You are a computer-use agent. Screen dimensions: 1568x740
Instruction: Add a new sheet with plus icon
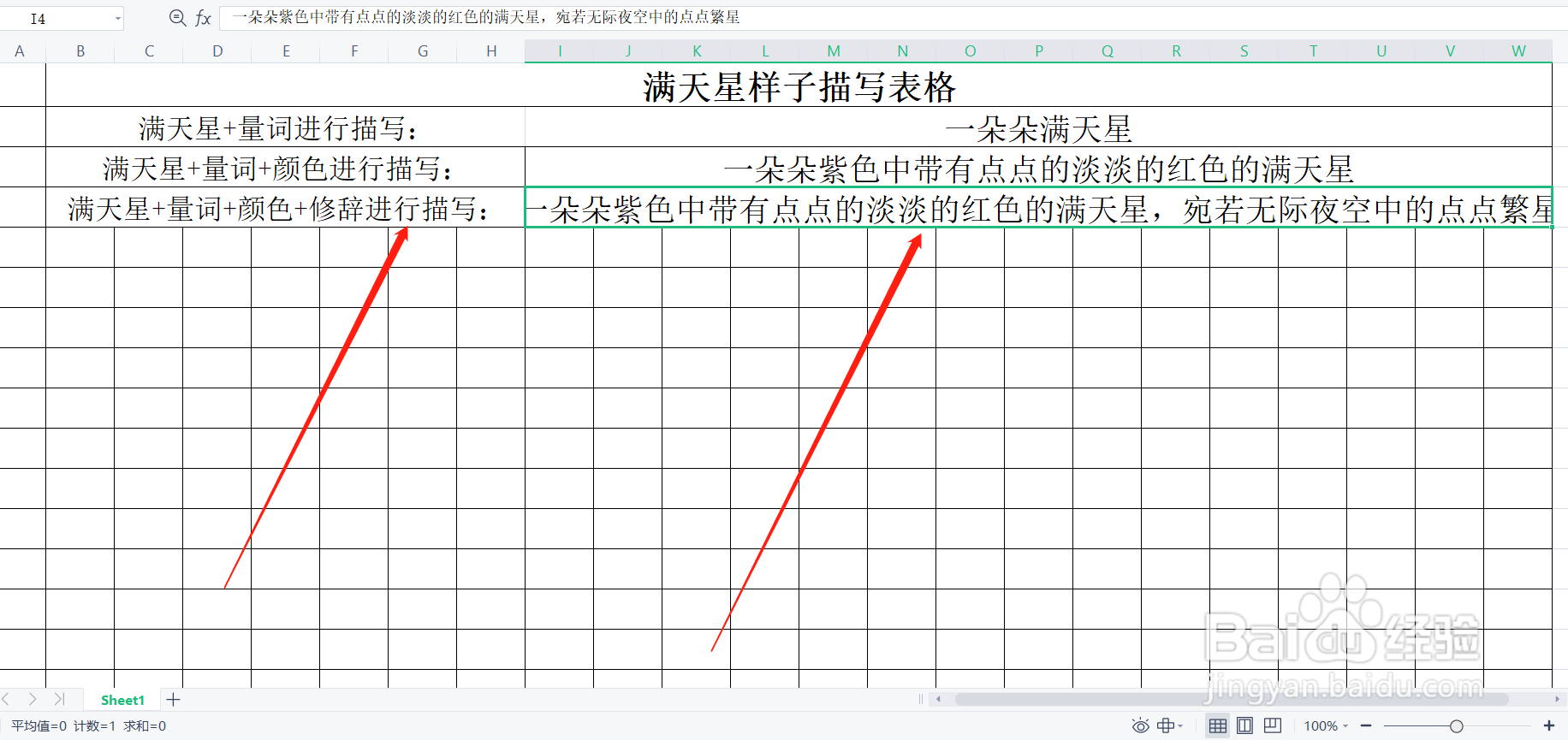click(174, 700)
